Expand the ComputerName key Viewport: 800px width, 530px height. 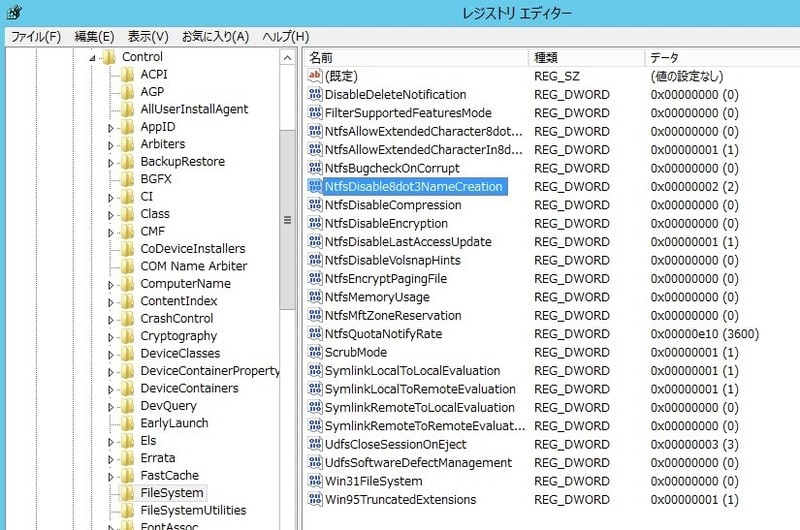coord(111,285)
